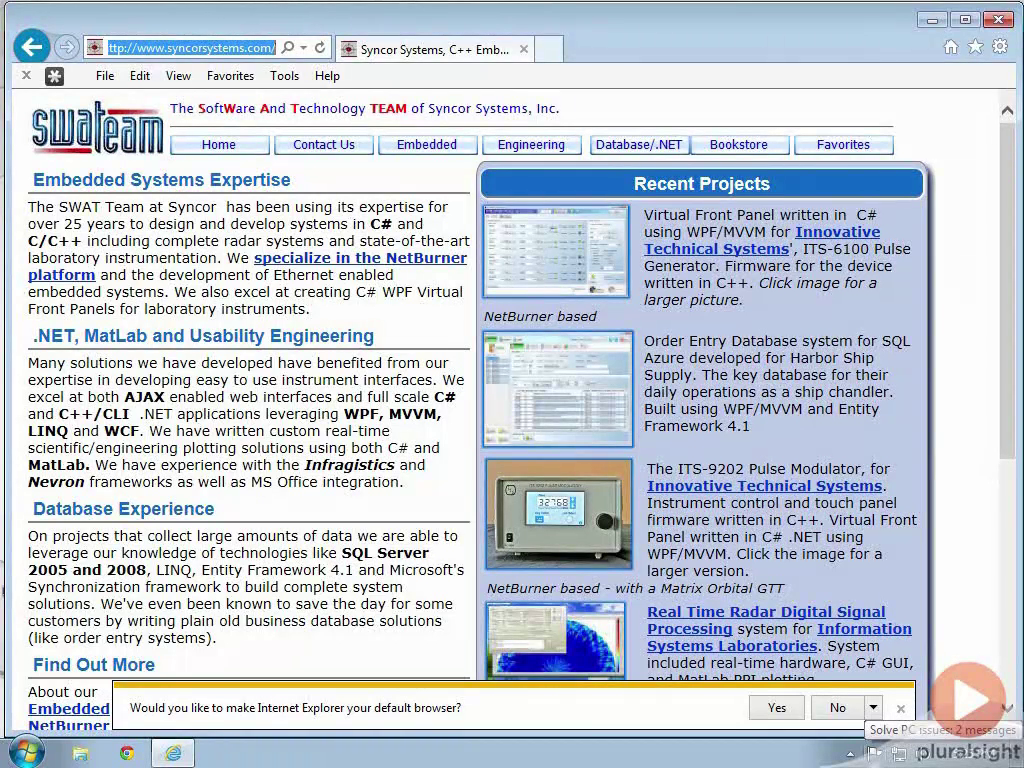Viewport: 1024px width, 768px height.
Task: Close the toolbar with the X beside File
Action: tap(26, 75)
